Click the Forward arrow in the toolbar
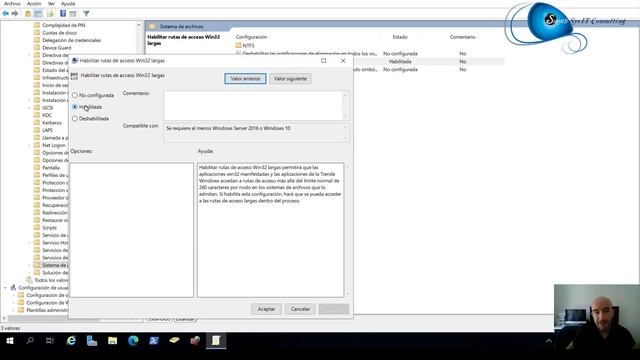 tap(15, 13)
